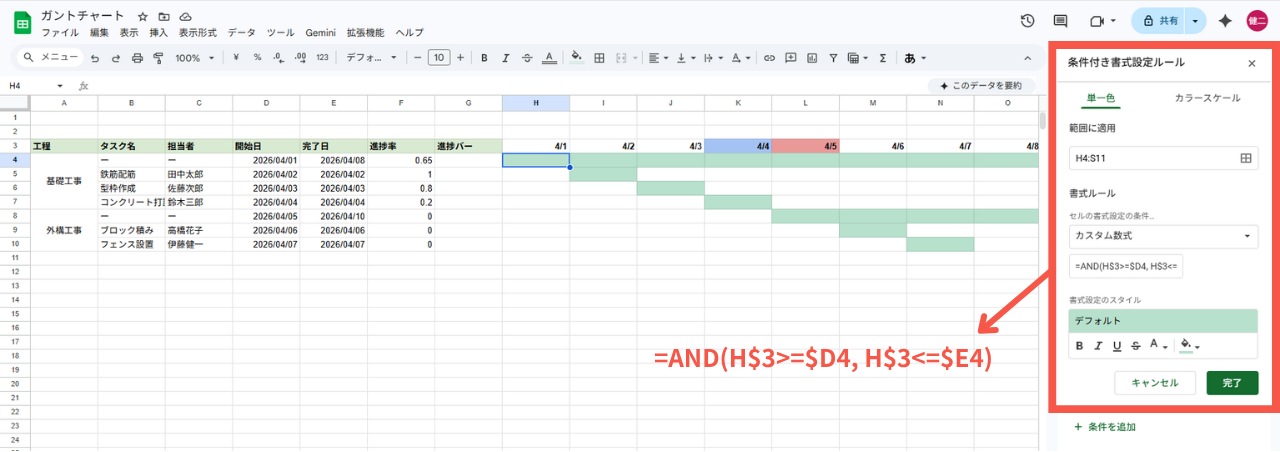Image resolution: width=1280 pixels, height=452 pixels.
Task: Select the paint format tool
Action: coord(157,58)
